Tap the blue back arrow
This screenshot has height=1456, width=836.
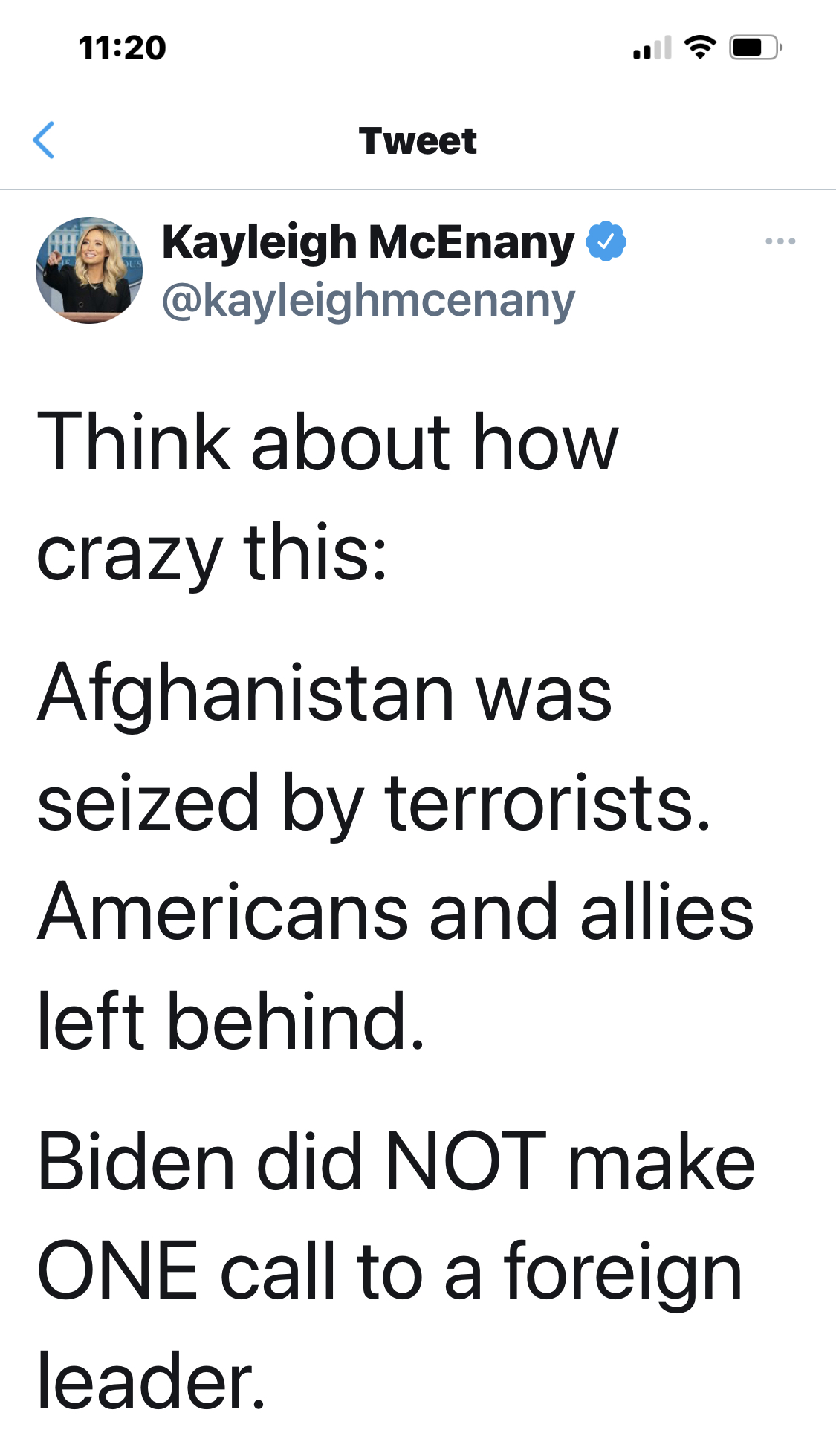pyautogui.click(x=44, y=140)
